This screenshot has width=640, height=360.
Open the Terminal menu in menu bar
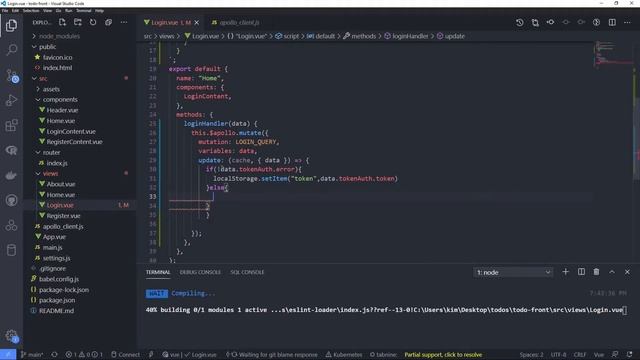tap(84, 11)
